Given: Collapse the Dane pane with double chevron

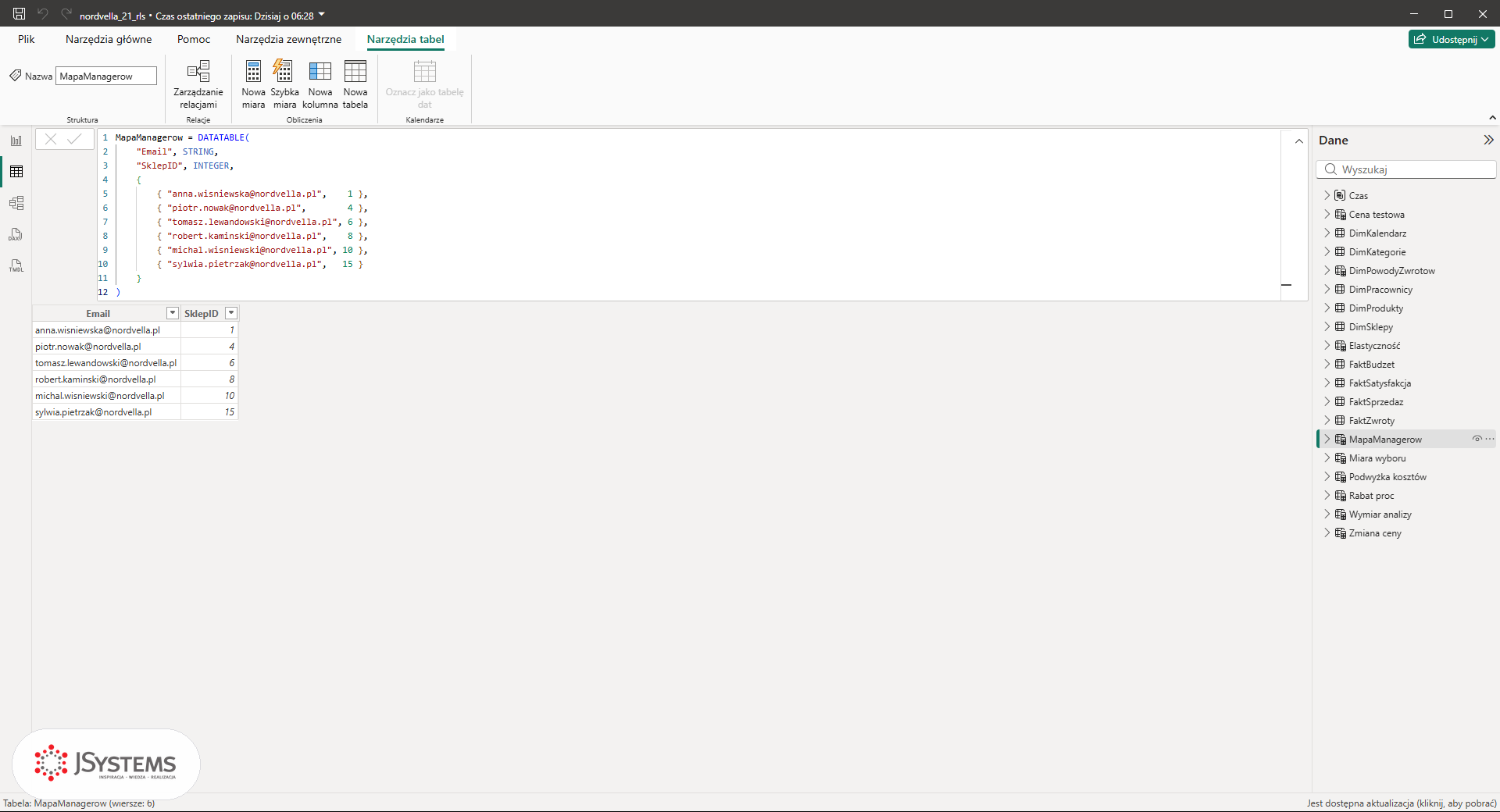Looking at the screenshot, I should [1488, 140].
